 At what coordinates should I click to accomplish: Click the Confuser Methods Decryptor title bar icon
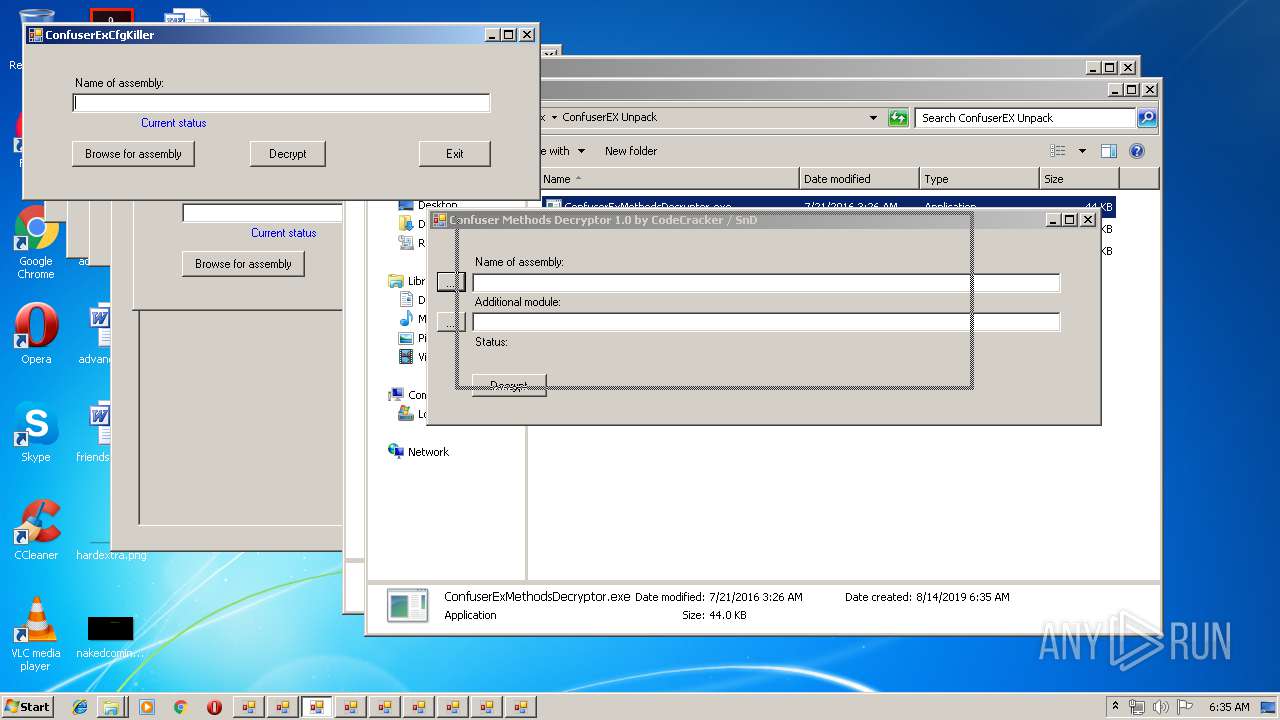coord(439,220)
